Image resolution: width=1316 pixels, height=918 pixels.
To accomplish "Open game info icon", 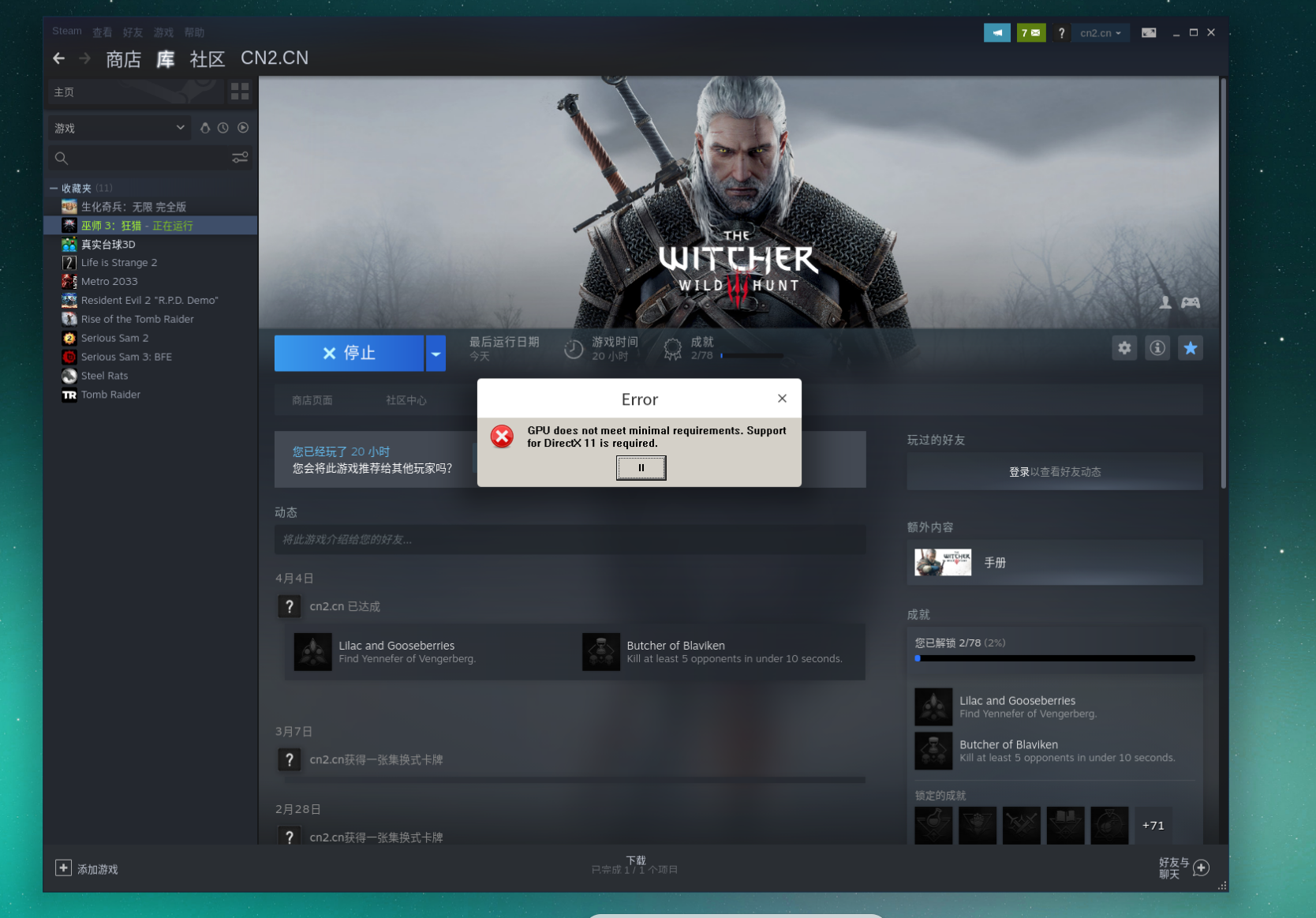I will tap(1157, 348).
